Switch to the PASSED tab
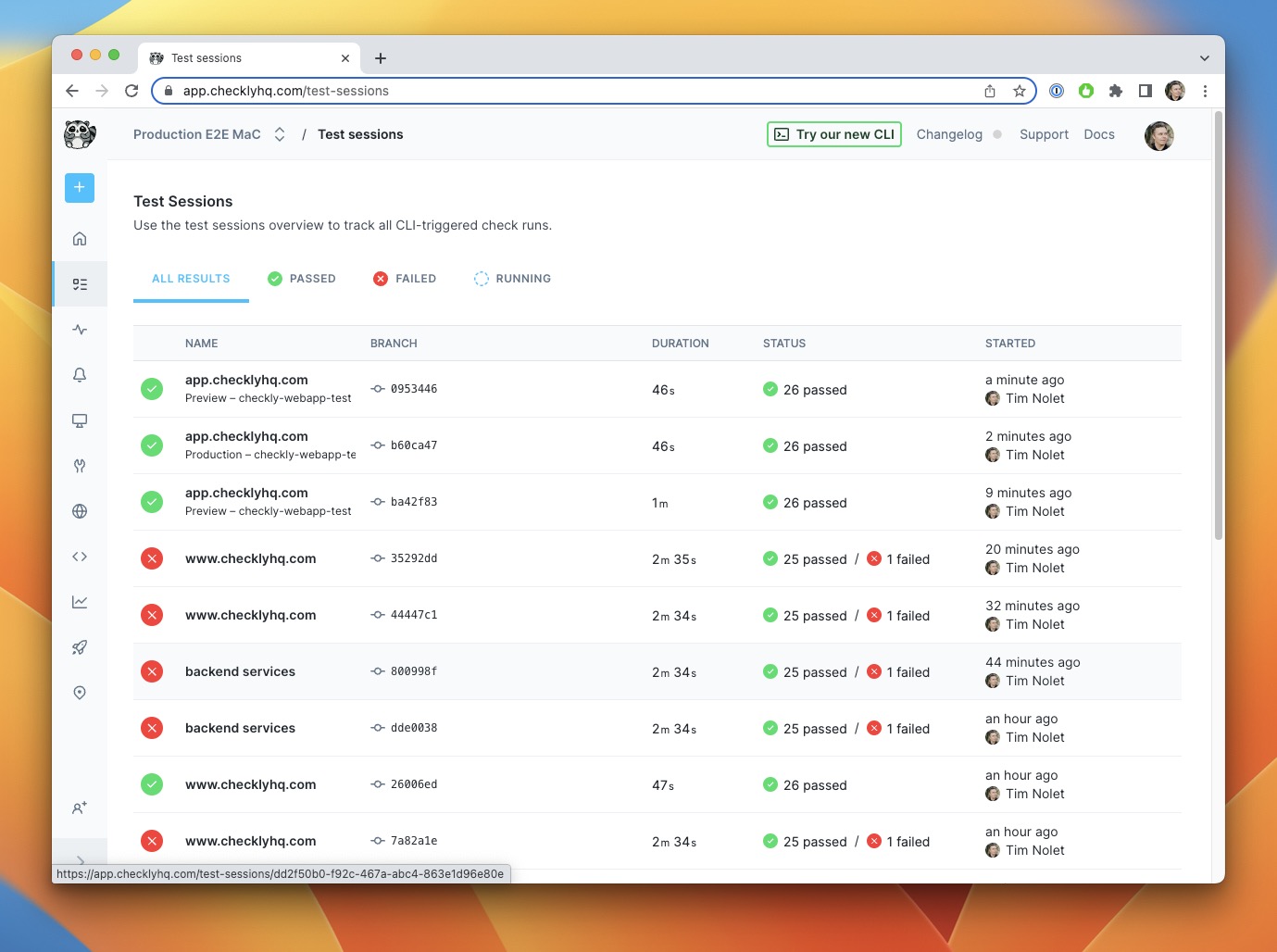The height and width of the screenshot is (952, 1277). [x=302, y=279]
